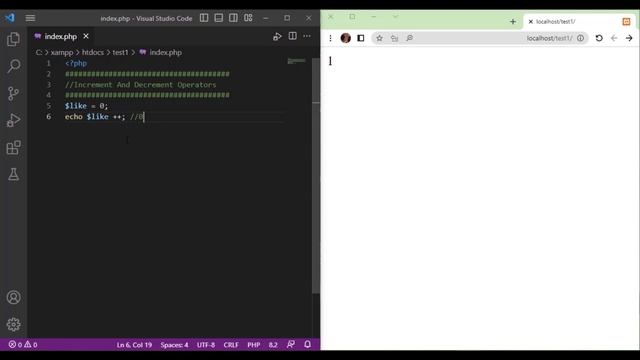View site information icon in address bar
This screenshot has width=640, height=360.
[x=580, y=38]
